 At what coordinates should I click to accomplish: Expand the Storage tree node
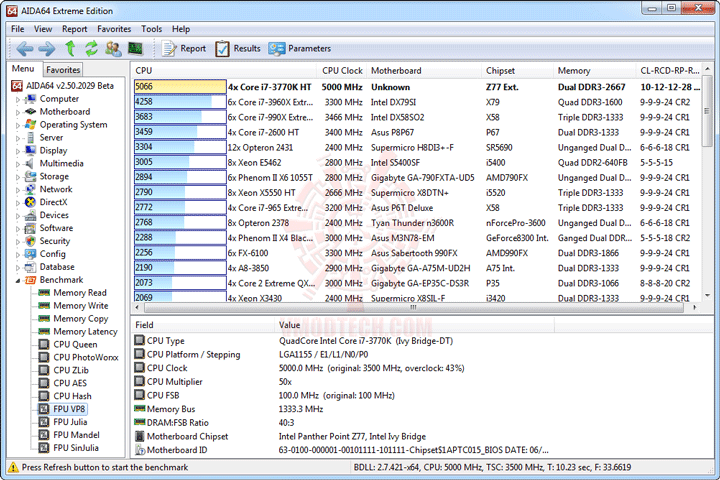pyautogui.click(x=18, y=177)
